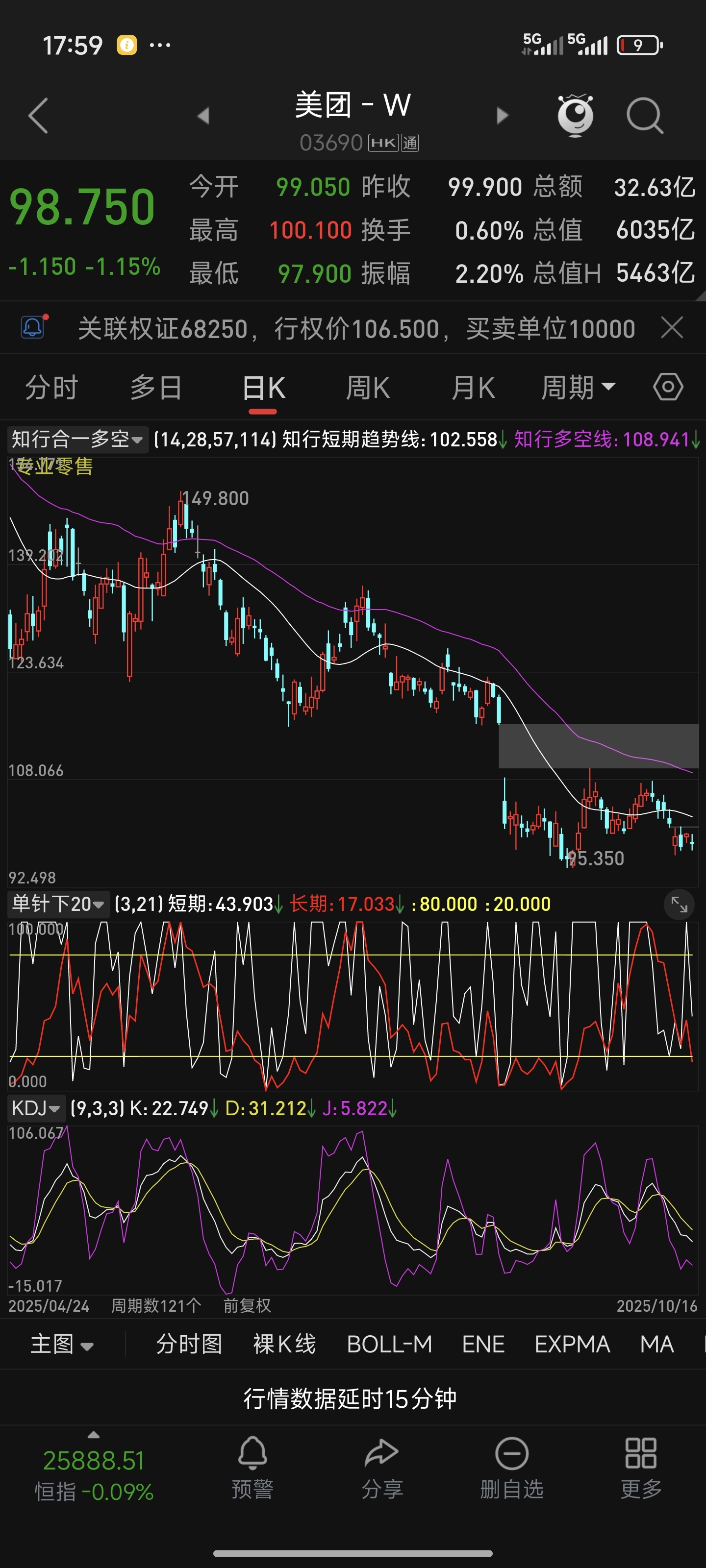706x1568 pixels.
Task: Tap the 港股通 通 badge
Action: coord(410,143)
